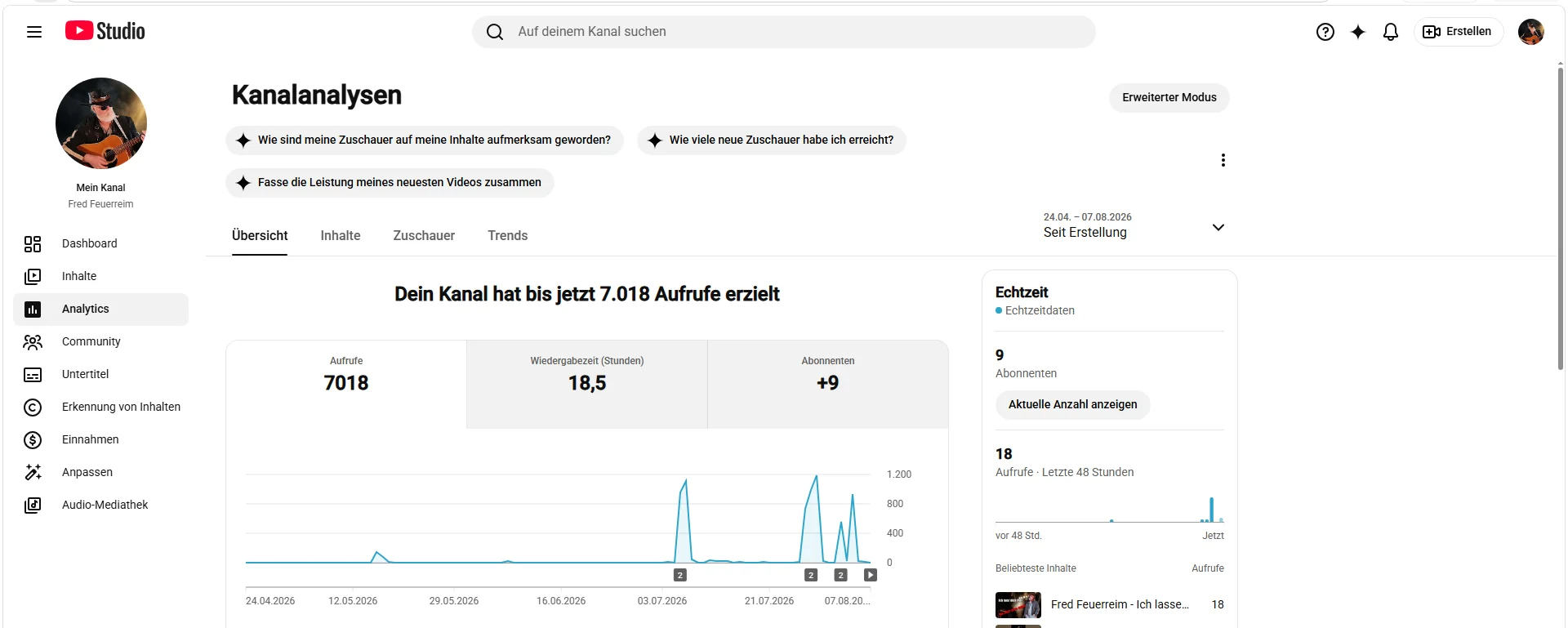
Task: Focus the Auf deinem Kanal suchen field
Action: pyautogui.click(x=784, y=32)
